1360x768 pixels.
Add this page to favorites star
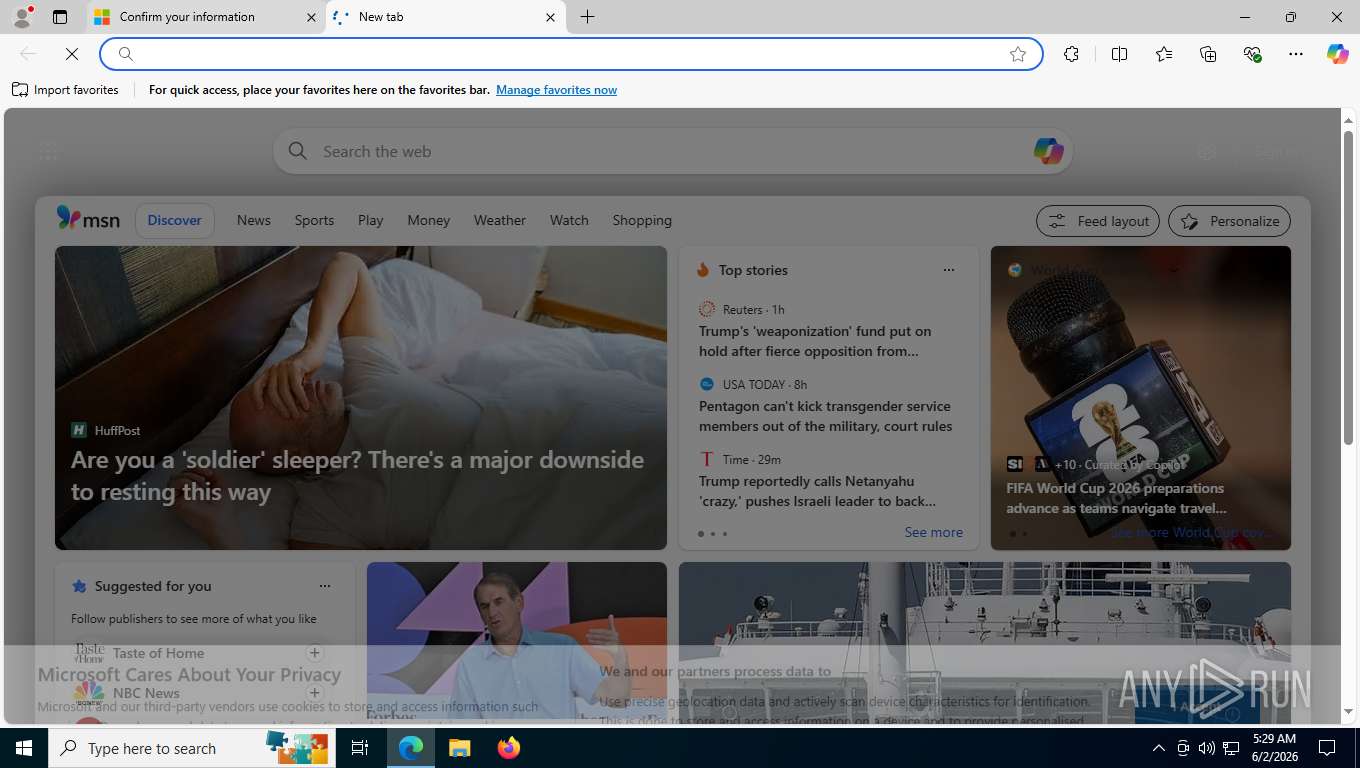pos(1018,54)
